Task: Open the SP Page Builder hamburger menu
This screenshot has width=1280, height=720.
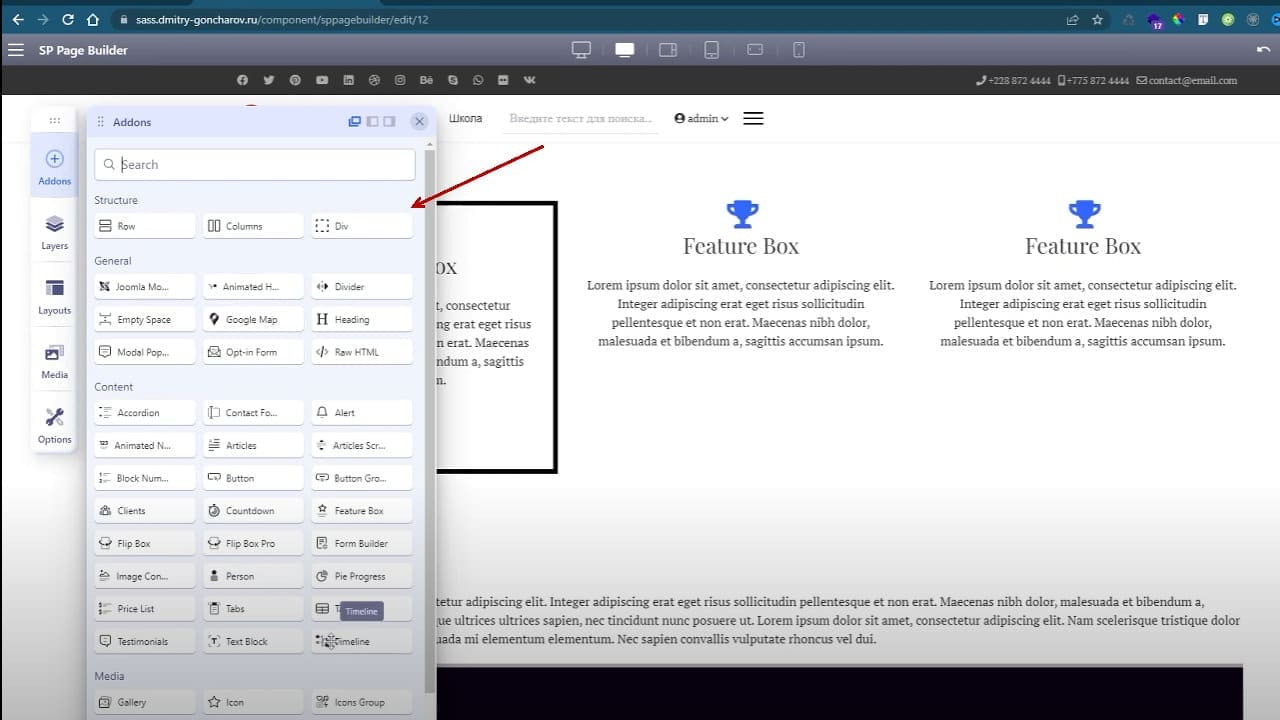Action: tap(15, 50)
